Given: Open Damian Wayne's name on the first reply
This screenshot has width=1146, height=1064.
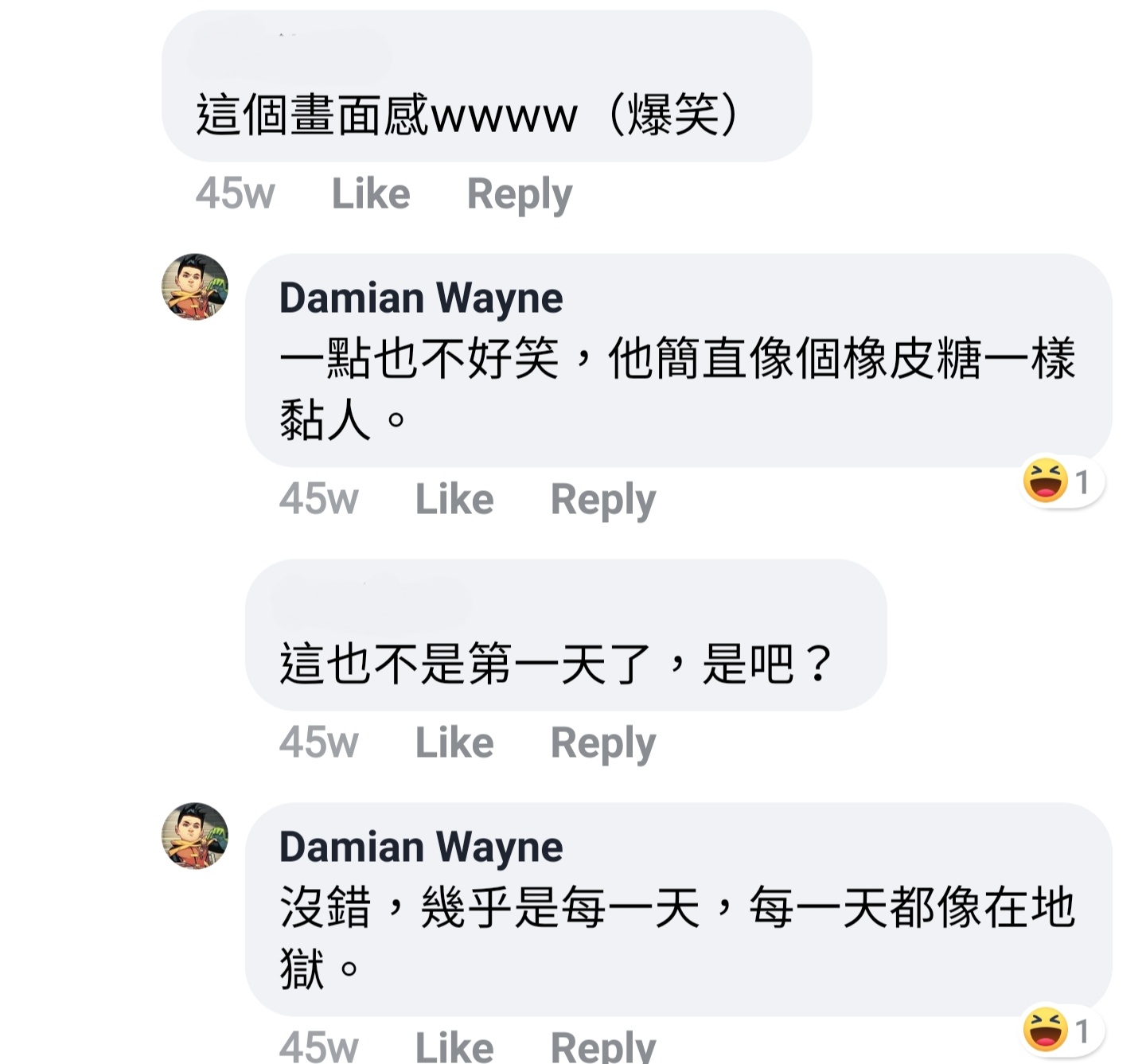Looking at the screenshot, I should (x=421, y=298).
